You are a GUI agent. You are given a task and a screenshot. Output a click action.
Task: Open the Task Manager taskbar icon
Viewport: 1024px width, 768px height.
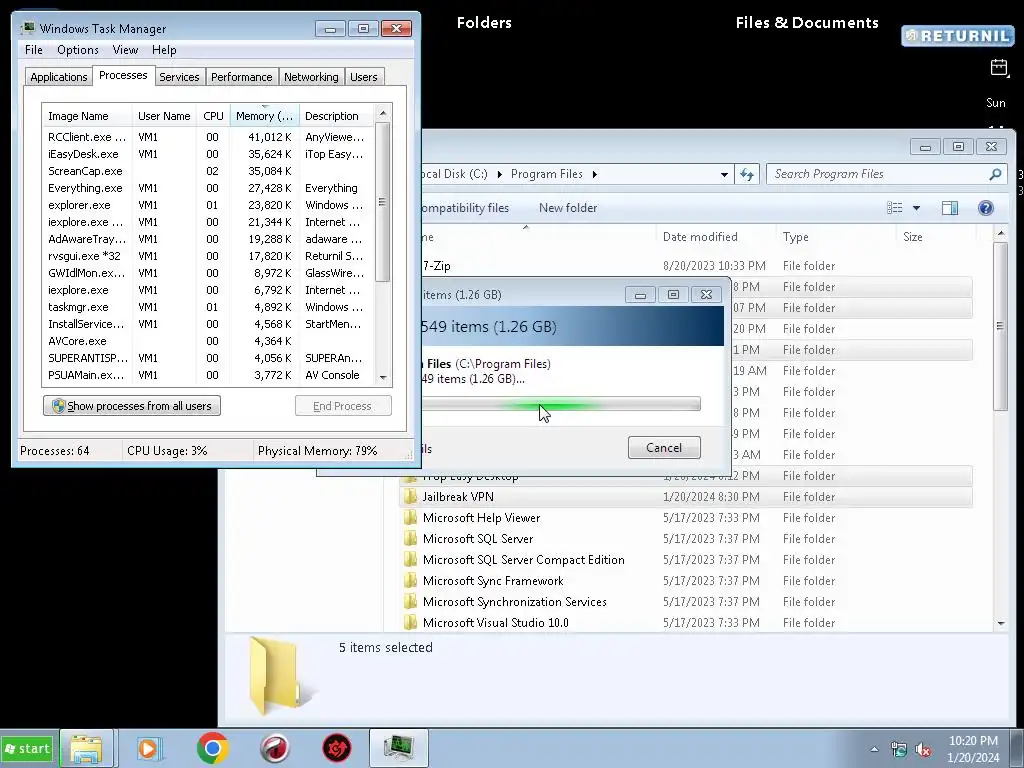tap(398, 748)
